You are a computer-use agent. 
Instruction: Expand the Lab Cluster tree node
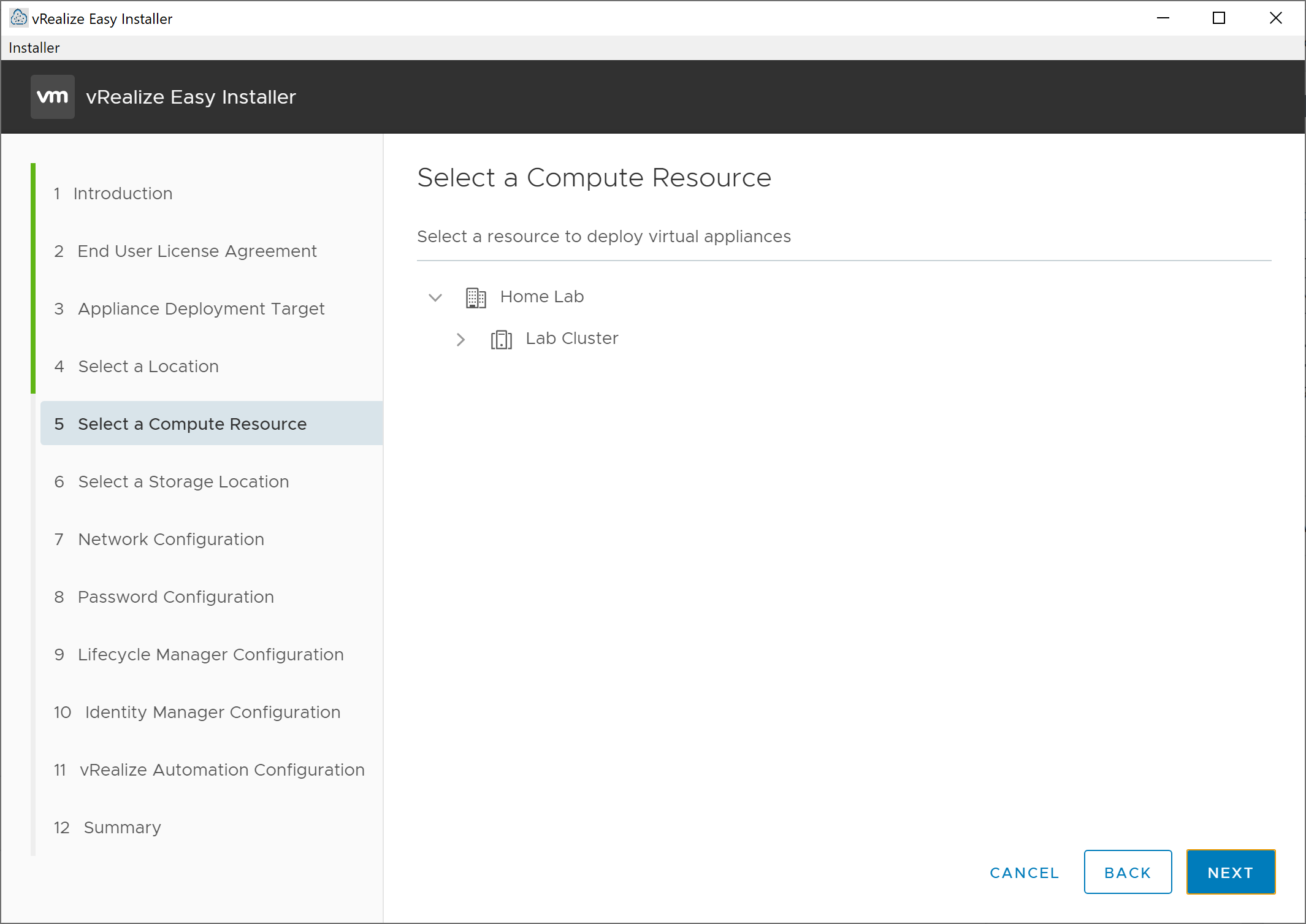click(460, 339)
